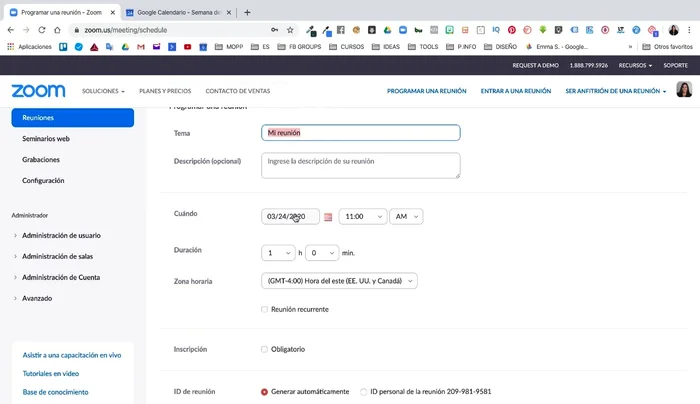700x404 pixels.
Task: Click browser back arrow
Action: tap(11, 30)
